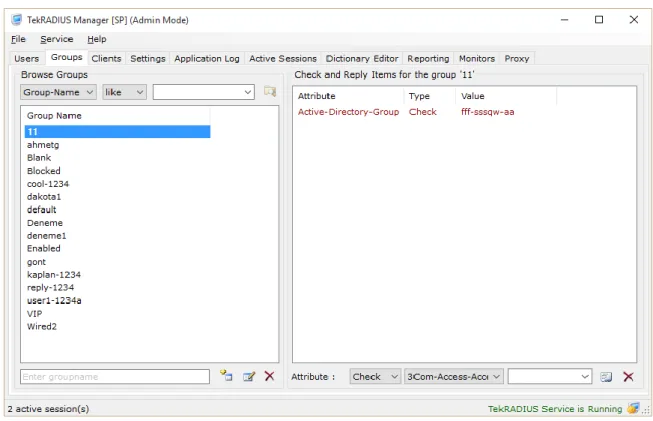Select the 'gont' group
653x421 pixels.
point(117,262)
